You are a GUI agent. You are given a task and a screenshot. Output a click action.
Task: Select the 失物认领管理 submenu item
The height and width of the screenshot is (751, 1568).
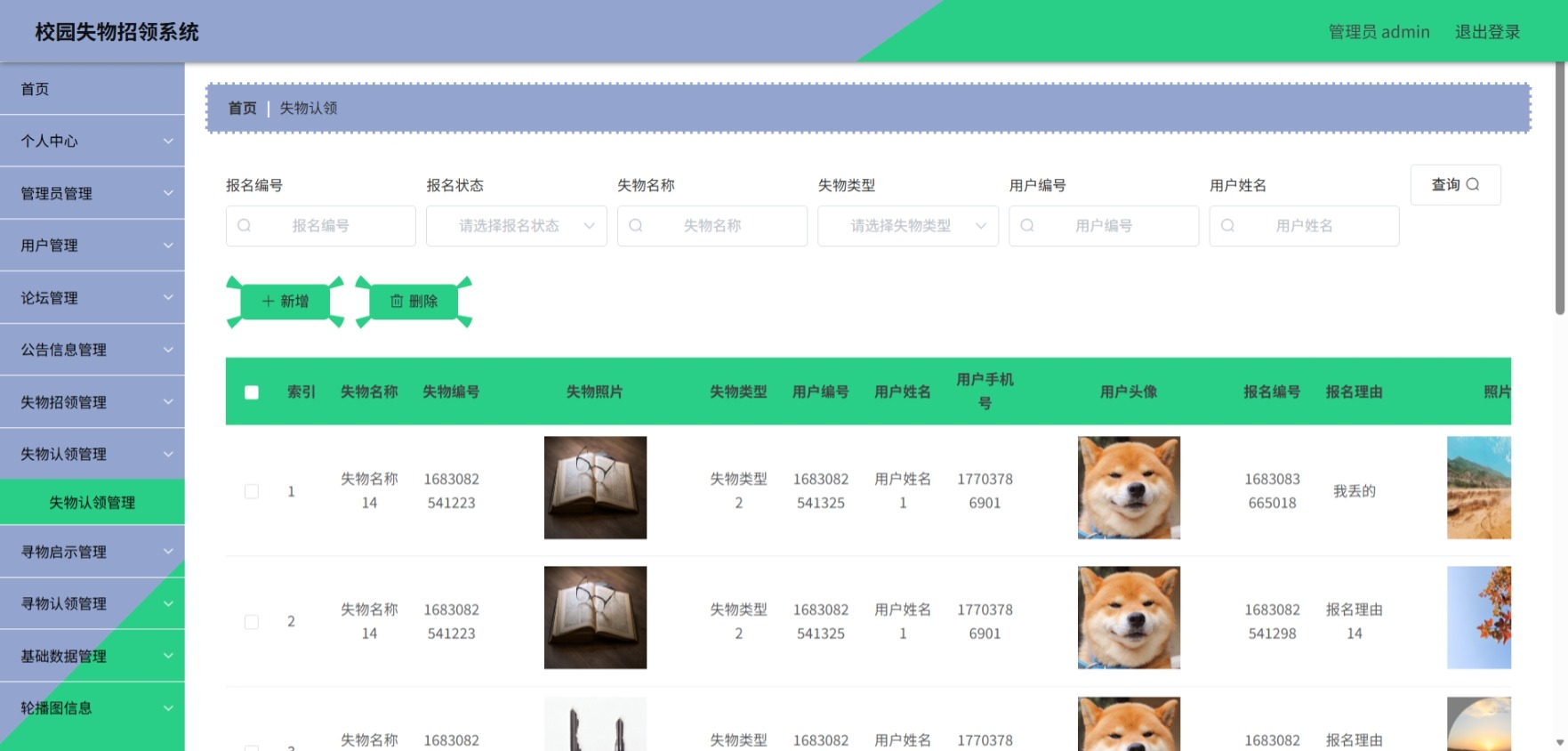tap(92, 503)
